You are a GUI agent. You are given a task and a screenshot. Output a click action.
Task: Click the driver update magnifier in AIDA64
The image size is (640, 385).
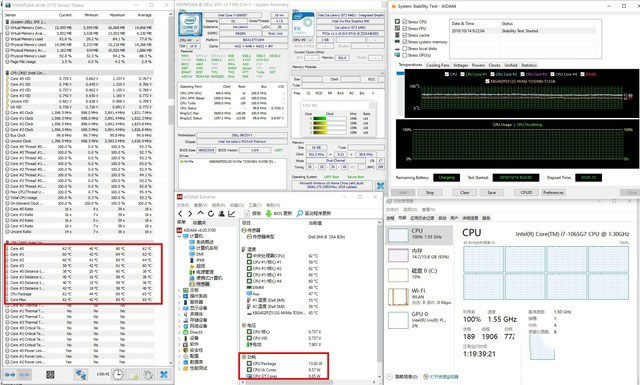[300, 214]
